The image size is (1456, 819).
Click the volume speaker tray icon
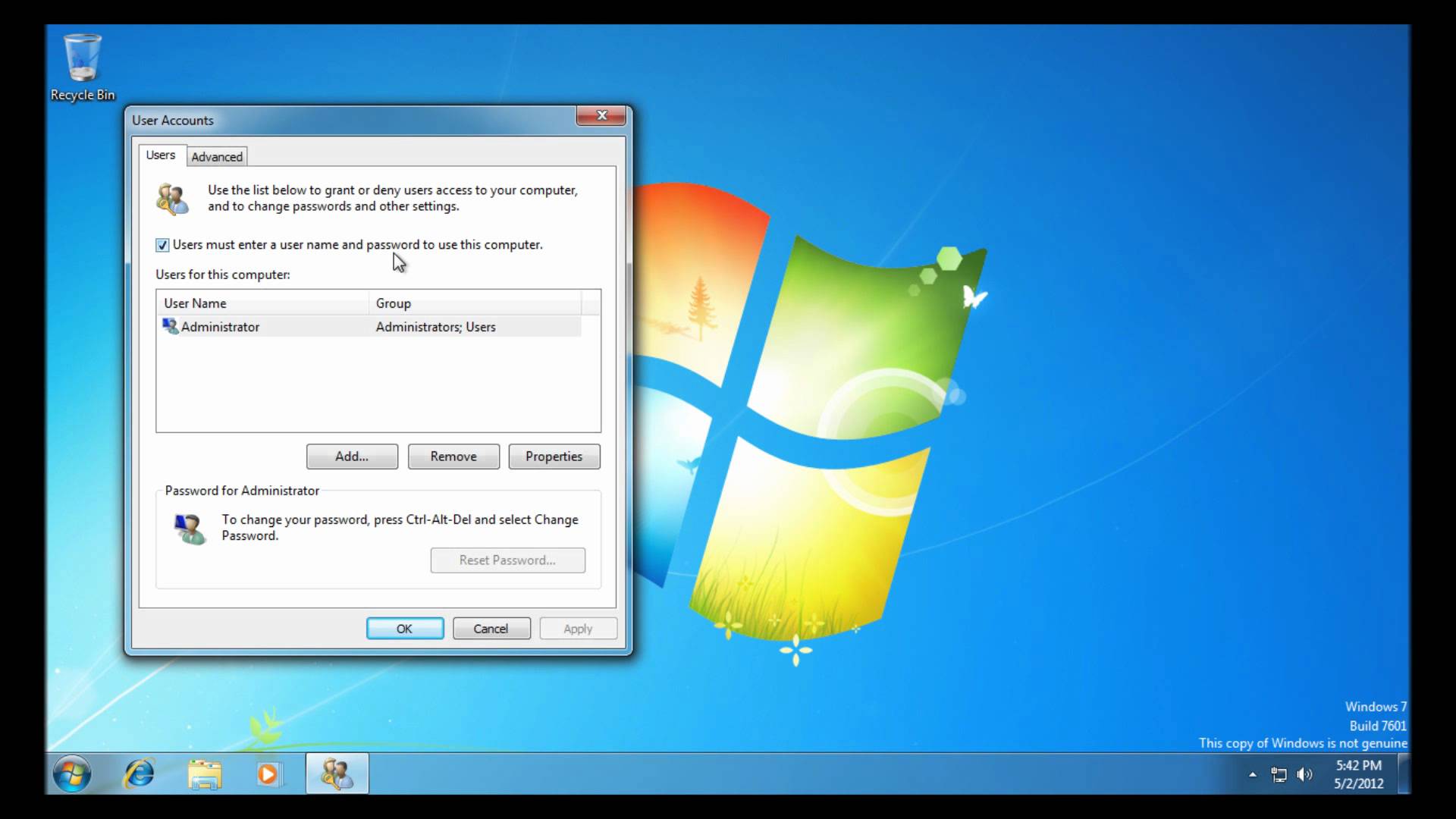tap(1304, 774)
